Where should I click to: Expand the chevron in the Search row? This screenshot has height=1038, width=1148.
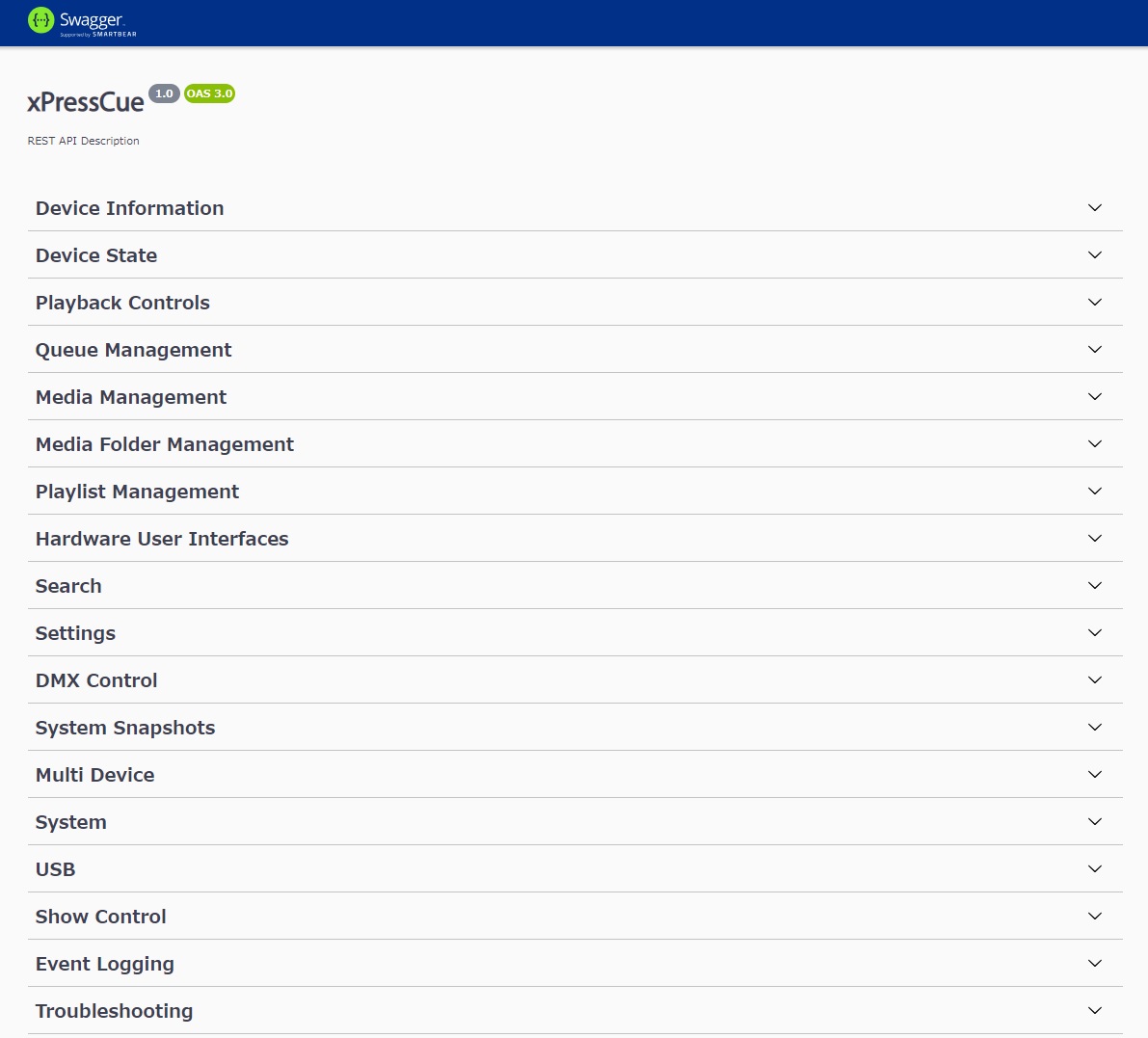click(1095, 586)
